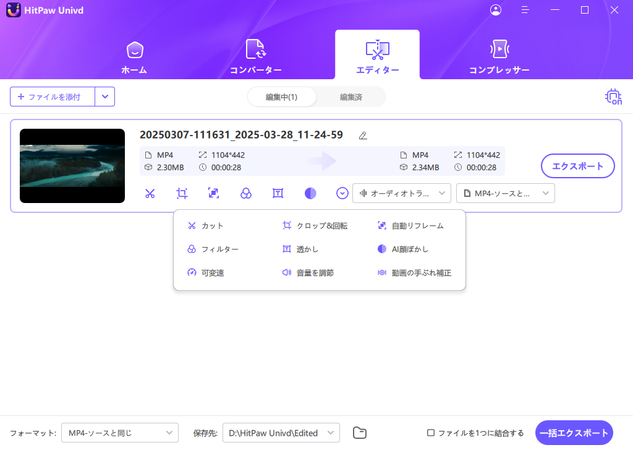Click the AI face blur toolbar icon

coord(310,194)
